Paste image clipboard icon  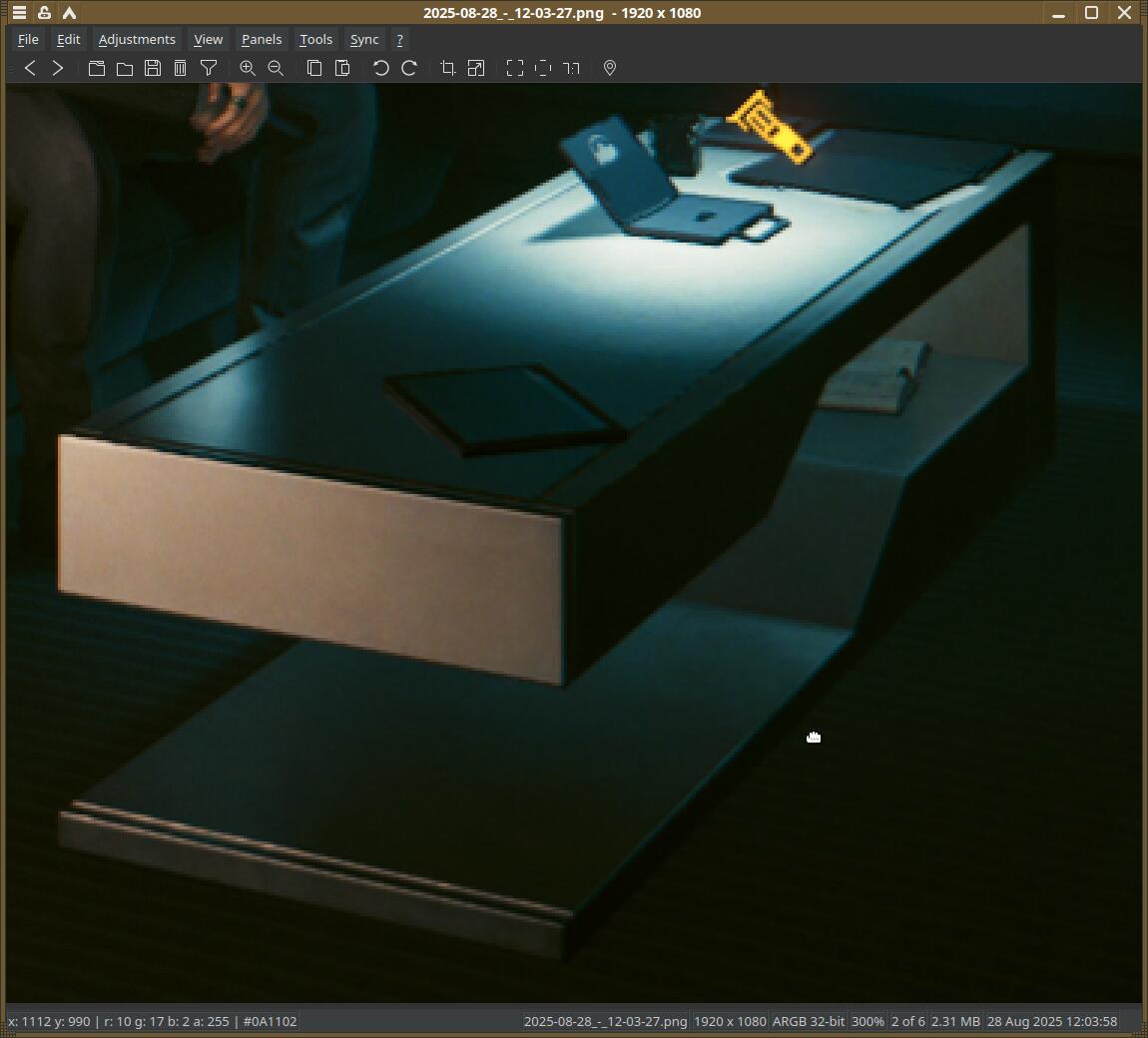[x=342, y=68]
